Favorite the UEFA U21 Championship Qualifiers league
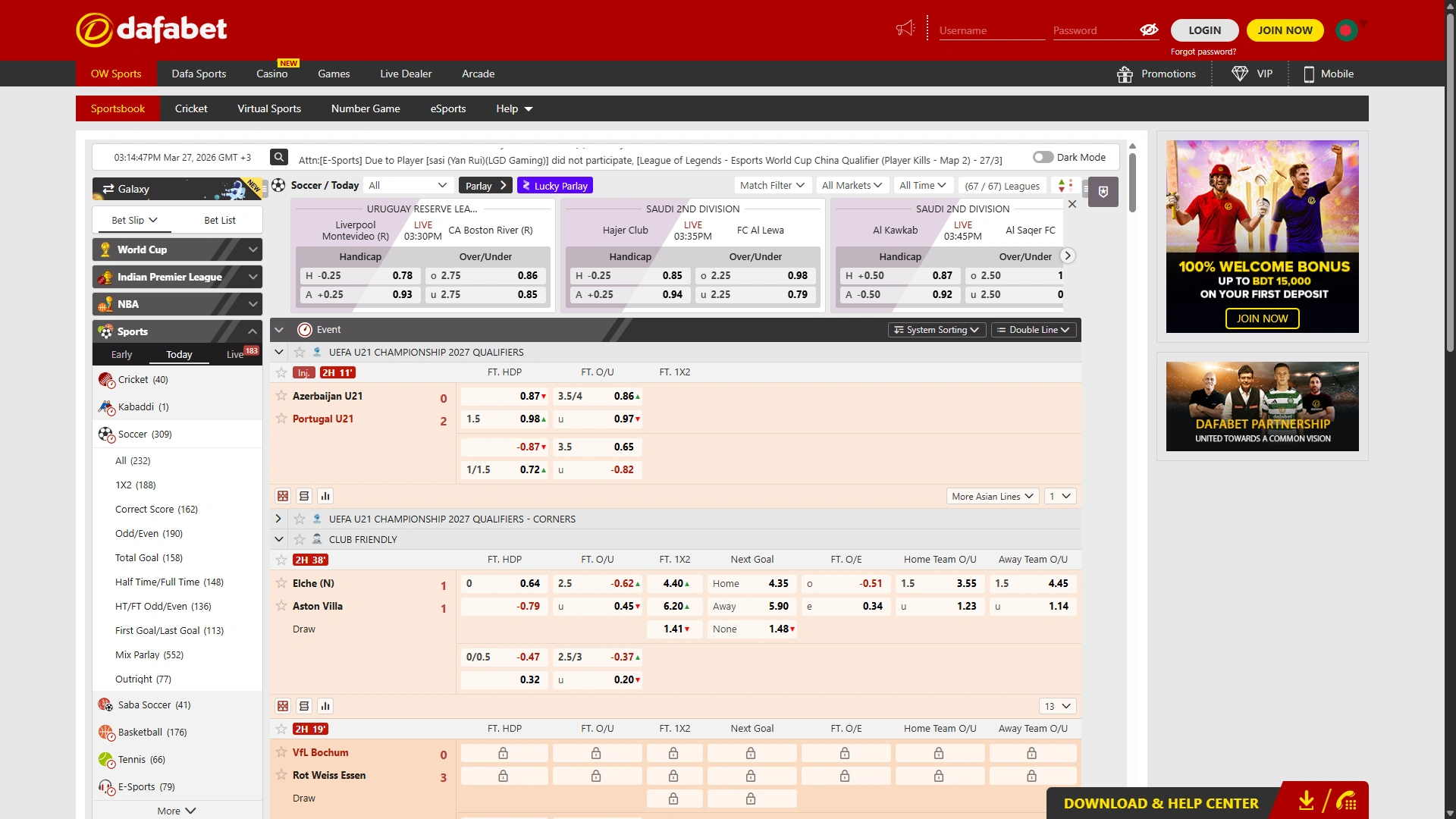 [300, 352]
